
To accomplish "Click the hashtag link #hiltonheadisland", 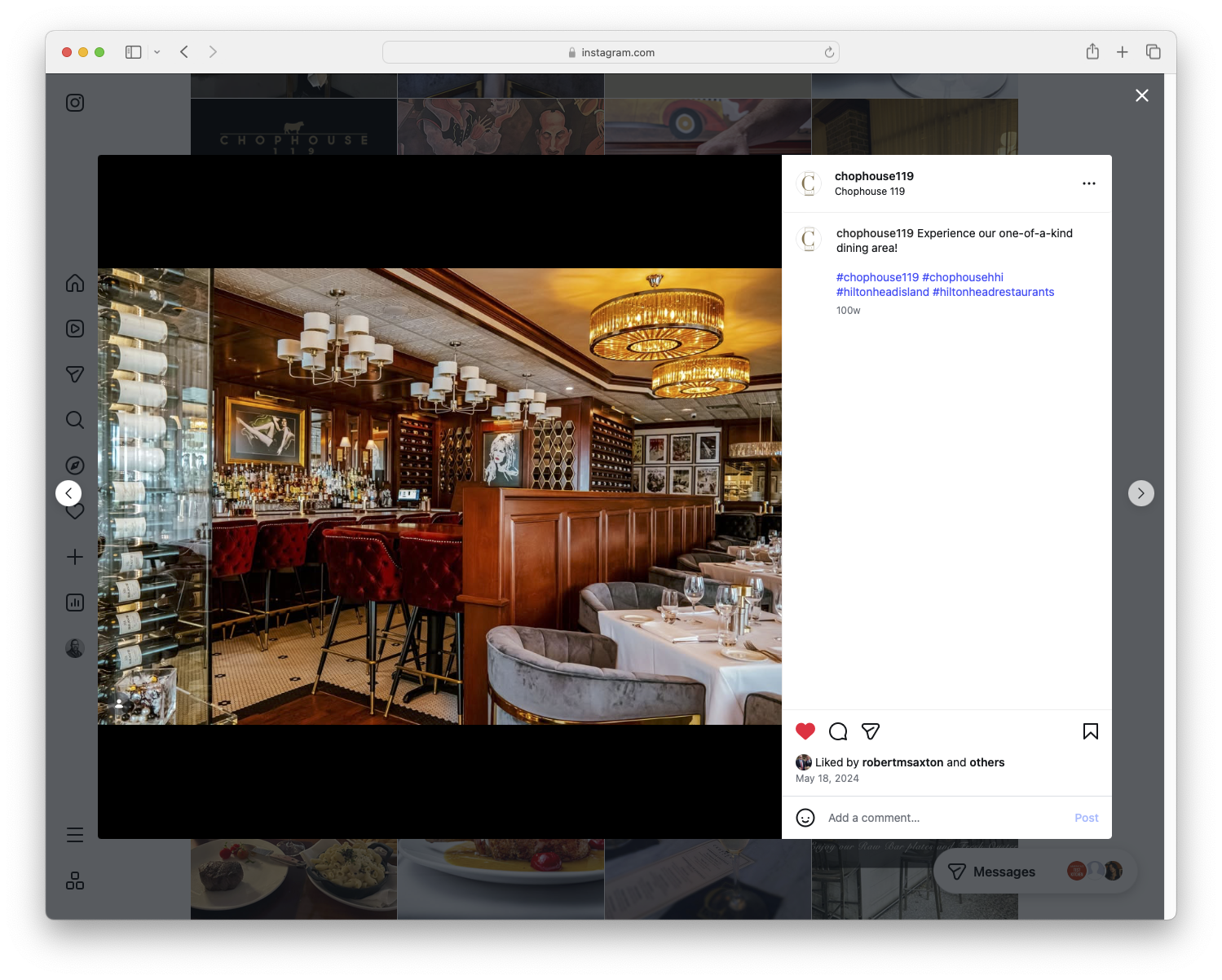I will (x=882, y=291).
